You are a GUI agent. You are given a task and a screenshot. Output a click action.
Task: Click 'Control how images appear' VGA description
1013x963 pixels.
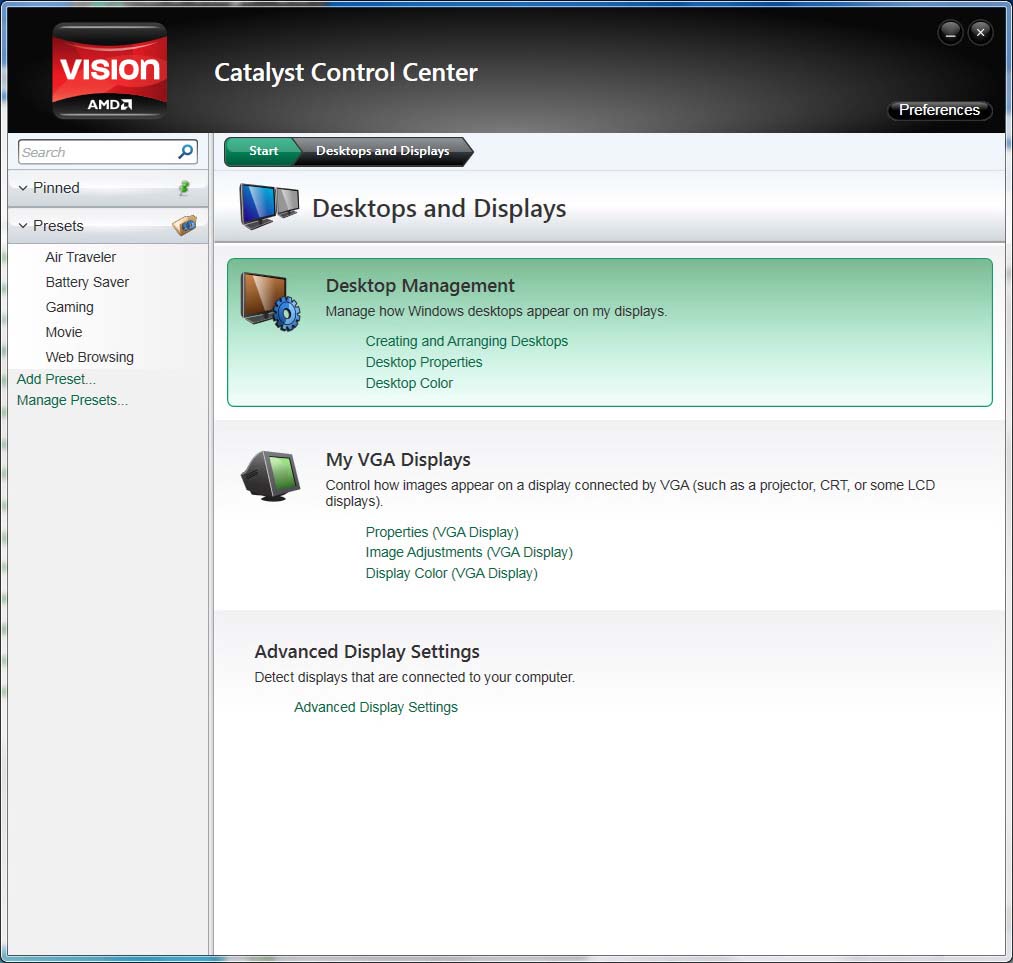630,493
